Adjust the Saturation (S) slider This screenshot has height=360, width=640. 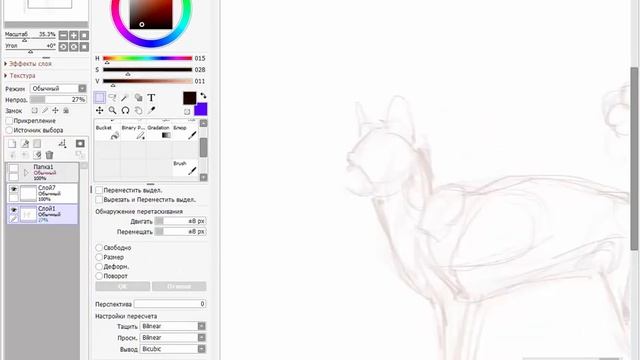147,70
